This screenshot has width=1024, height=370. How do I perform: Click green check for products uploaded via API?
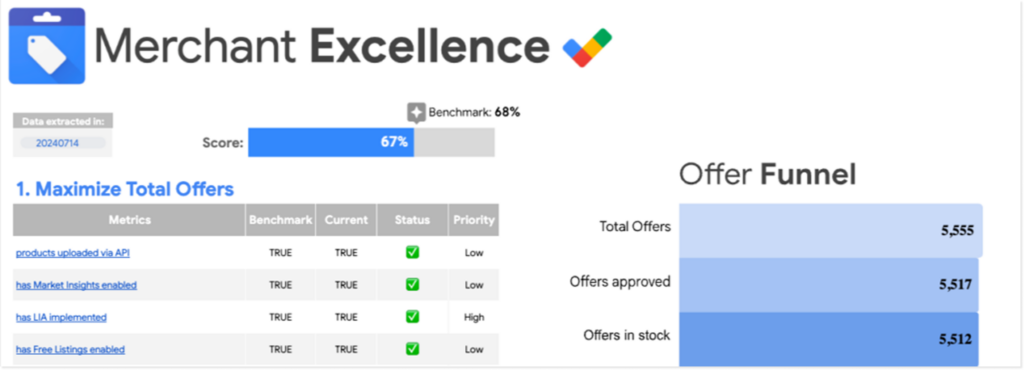(x=412, y=253)
